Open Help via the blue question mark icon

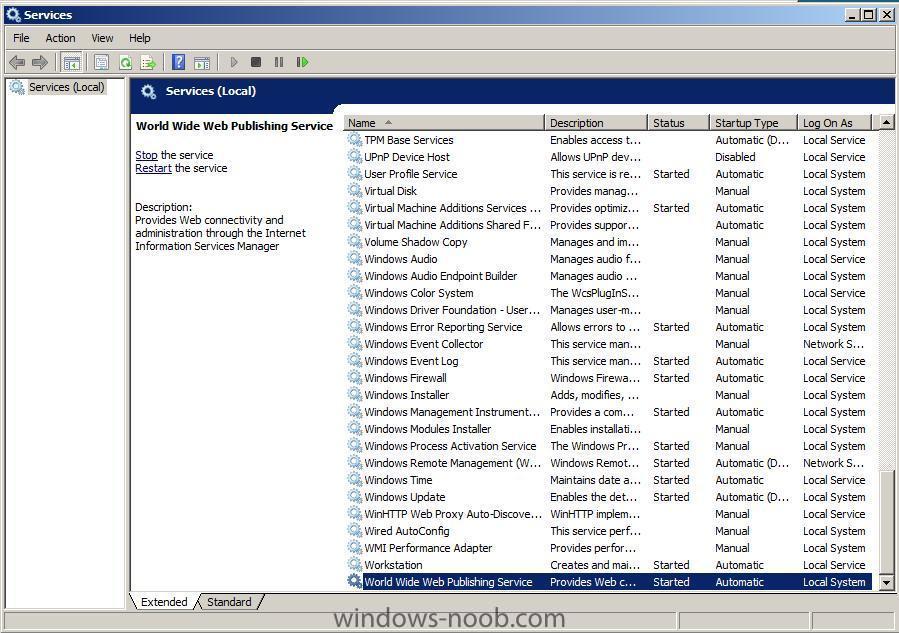click(x=179, y=62)
